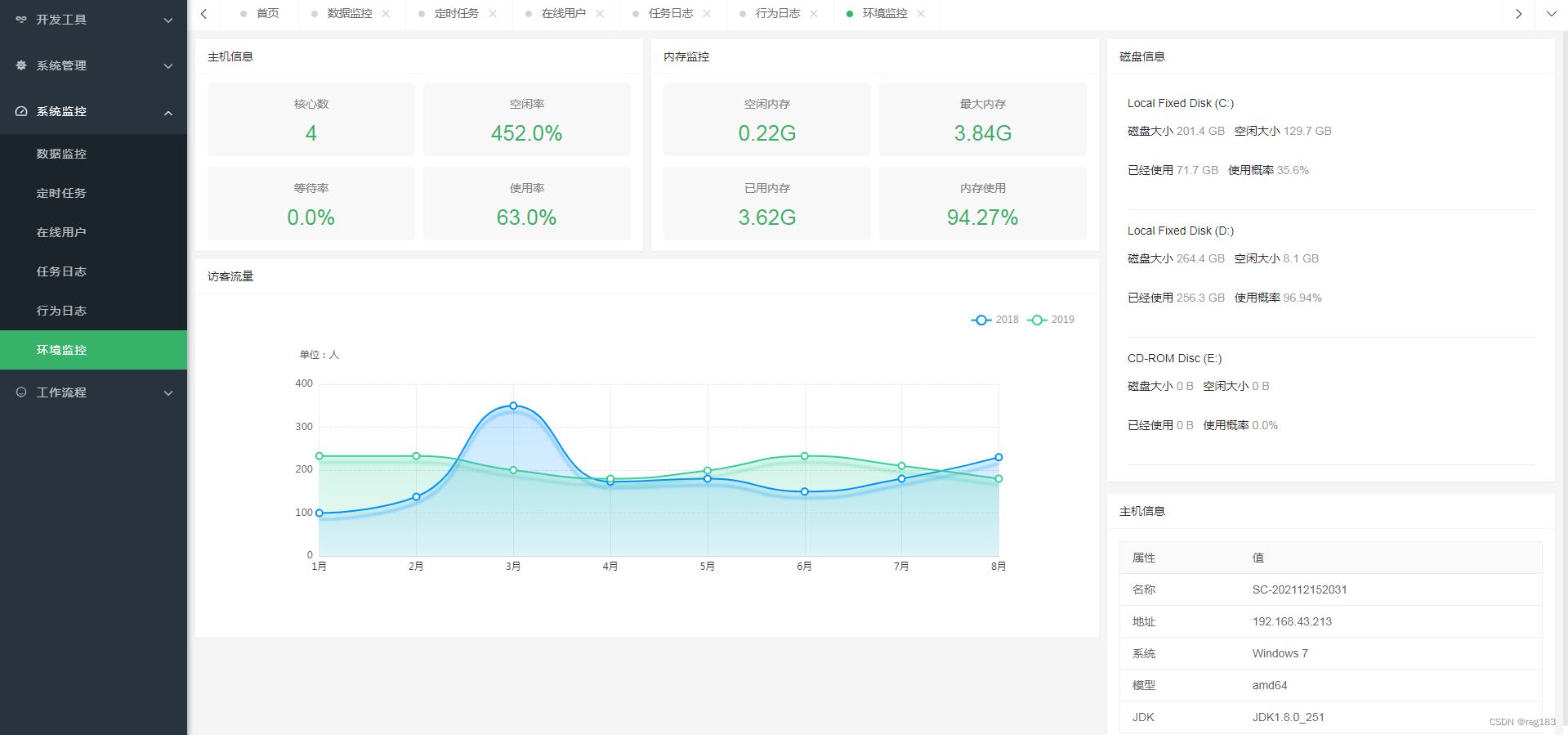Click the 内存使用 value 94.27%
The height and width of the screenshot is (735, 1568).
coord(983,217)
